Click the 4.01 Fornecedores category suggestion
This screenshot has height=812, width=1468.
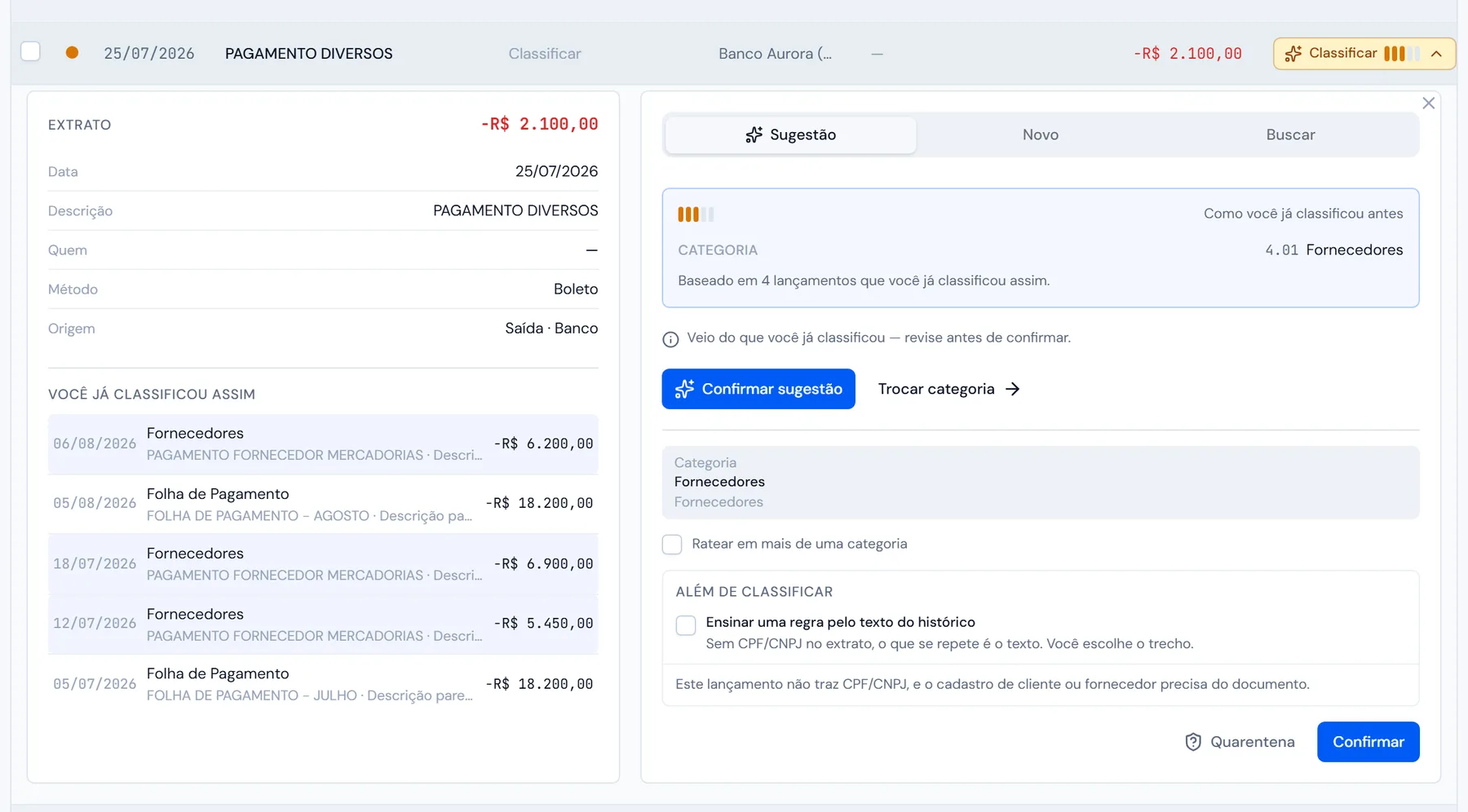pyautogui.click(x=1333, y=249)
